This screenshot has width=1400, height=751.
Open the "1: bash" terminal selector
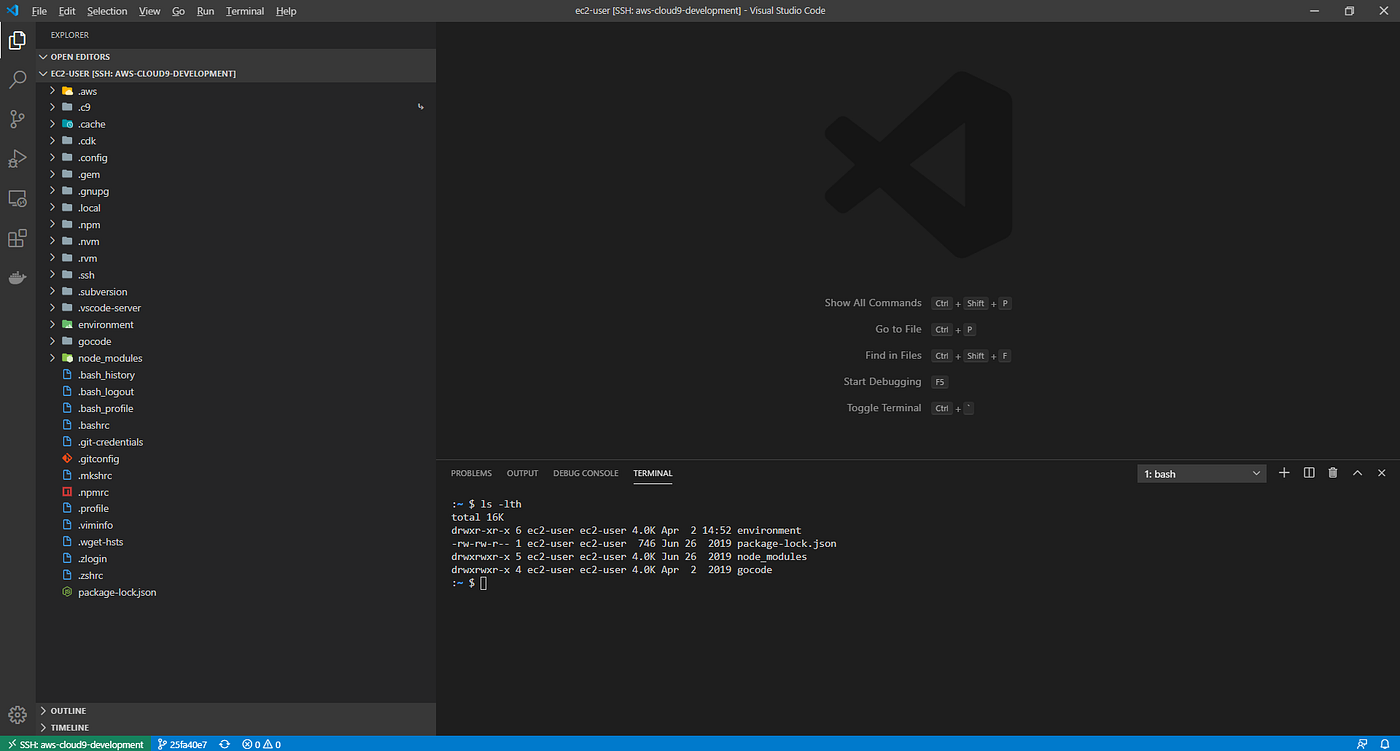(1200, 472)
